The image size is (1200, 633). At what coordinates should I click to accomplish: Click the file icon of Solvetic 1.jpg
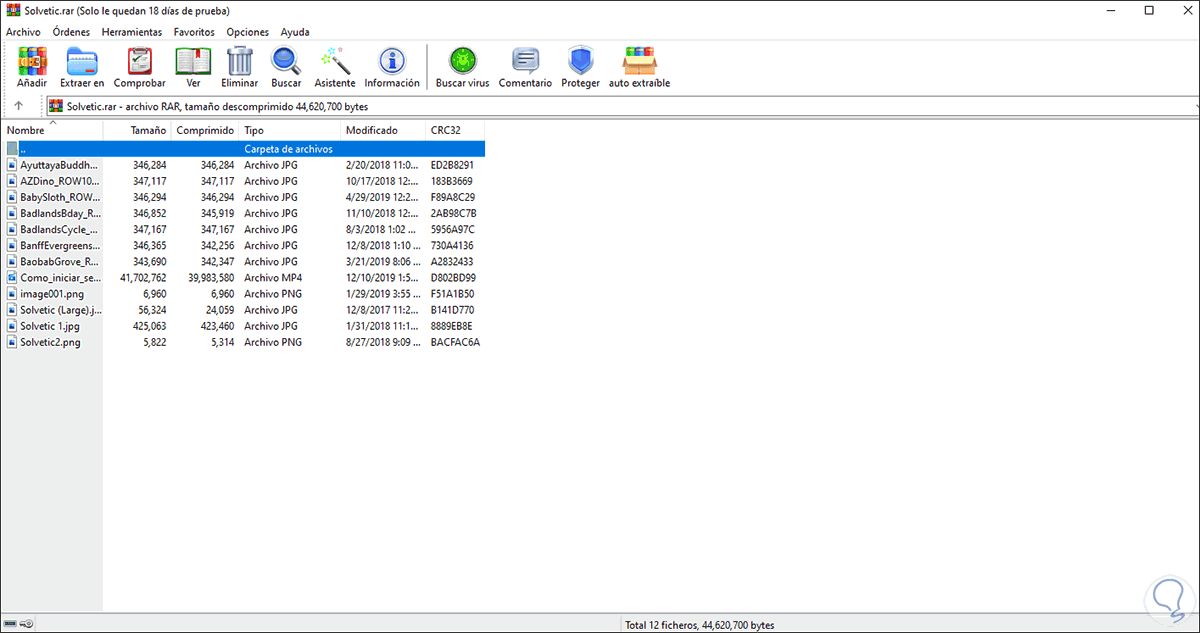(12, 326)
